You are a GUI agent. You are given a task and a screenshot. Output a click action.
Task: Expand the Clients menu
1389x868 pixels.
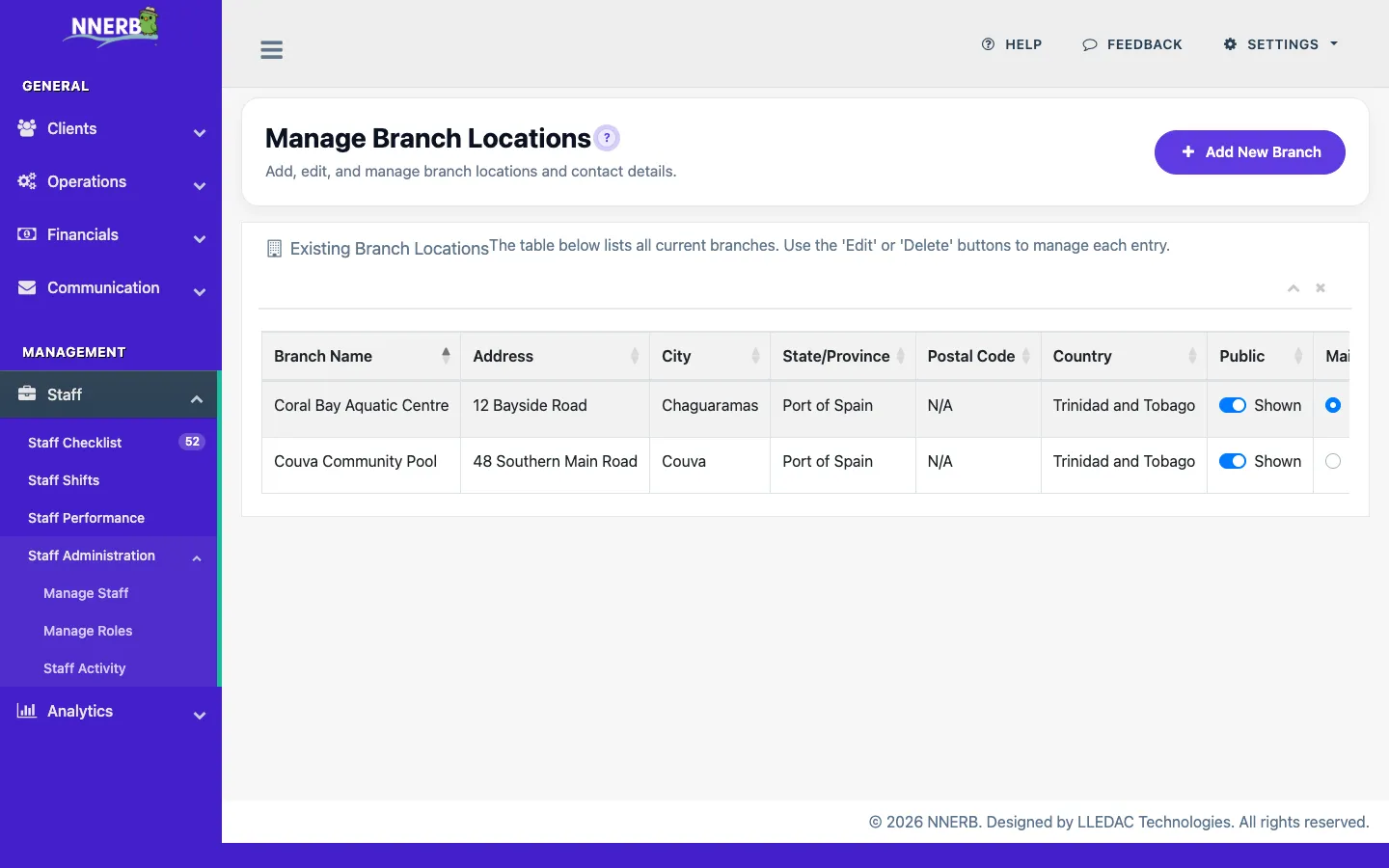pyautogui.click(x=111, y=129)
